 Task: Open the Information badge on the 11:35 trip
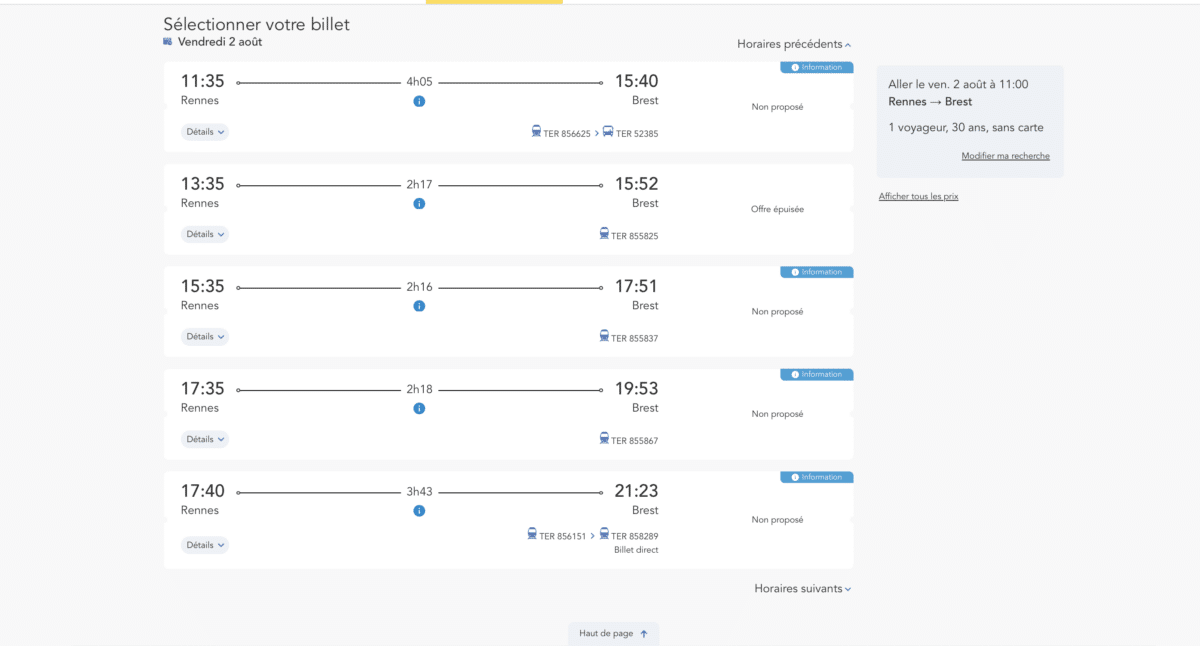pyautogui.click(x=817, y=68)
